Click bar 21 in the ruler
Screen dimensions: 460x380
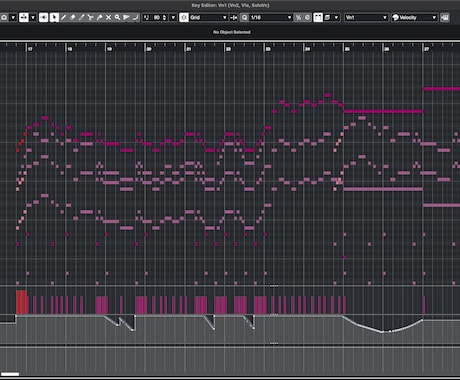click(189, 49)
